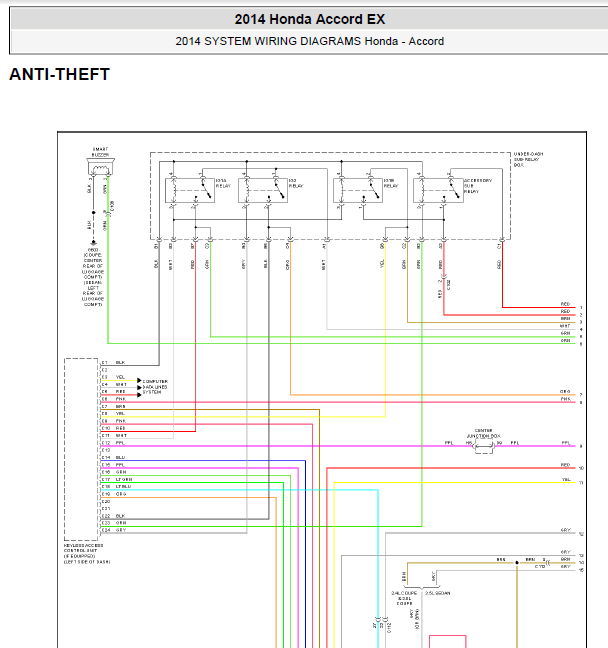Image resolution: width=608 pixels, height=648 pixels.
Task: Click the C108 connector label
Action: [x=113, y=206]
